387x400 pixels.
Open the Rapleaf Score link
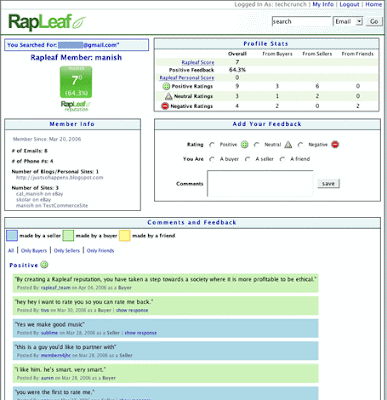tap(198, 62)
